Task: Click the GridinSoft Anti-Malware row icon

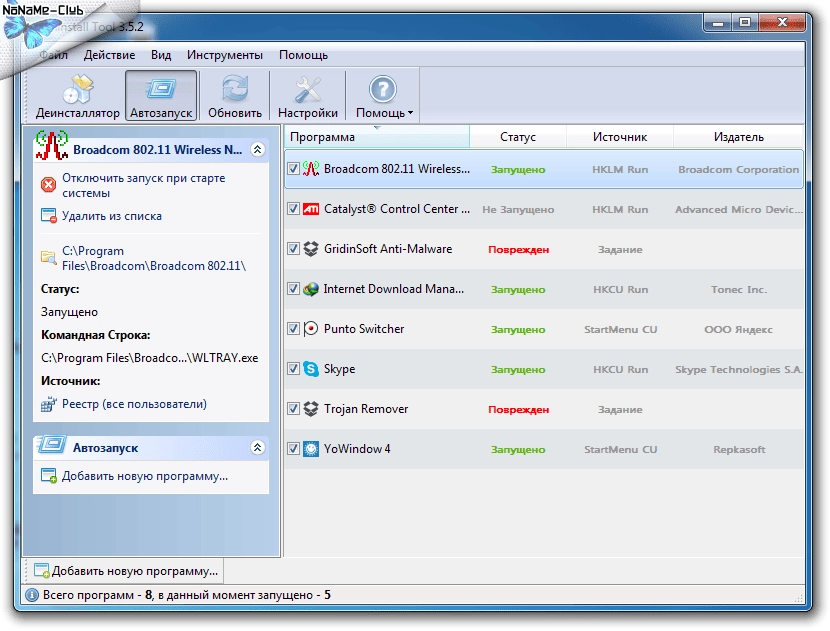Action: click(x=311, y=249)
